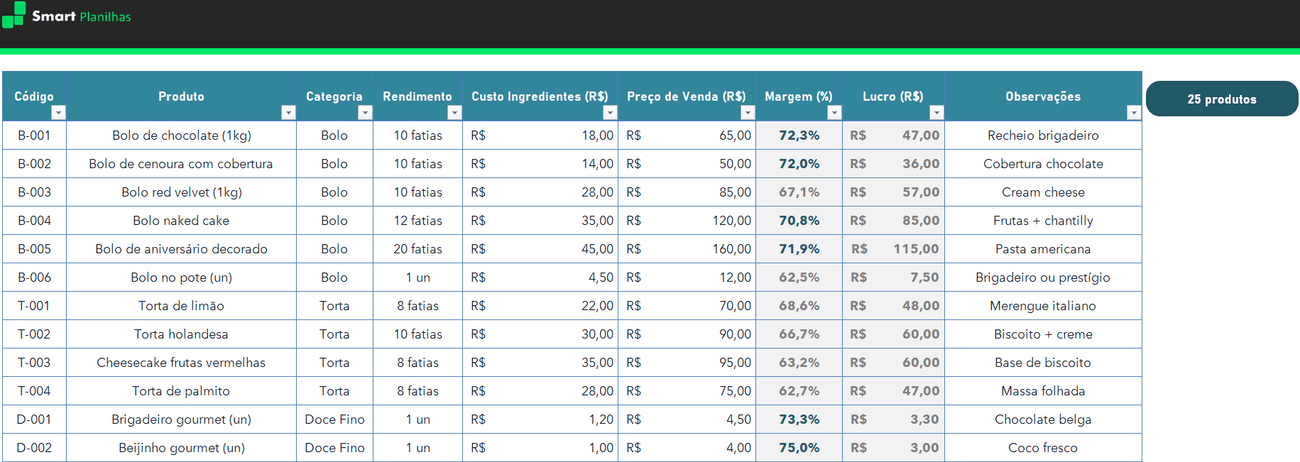
Task: Select cell B-001
Action: pos(34,135)
